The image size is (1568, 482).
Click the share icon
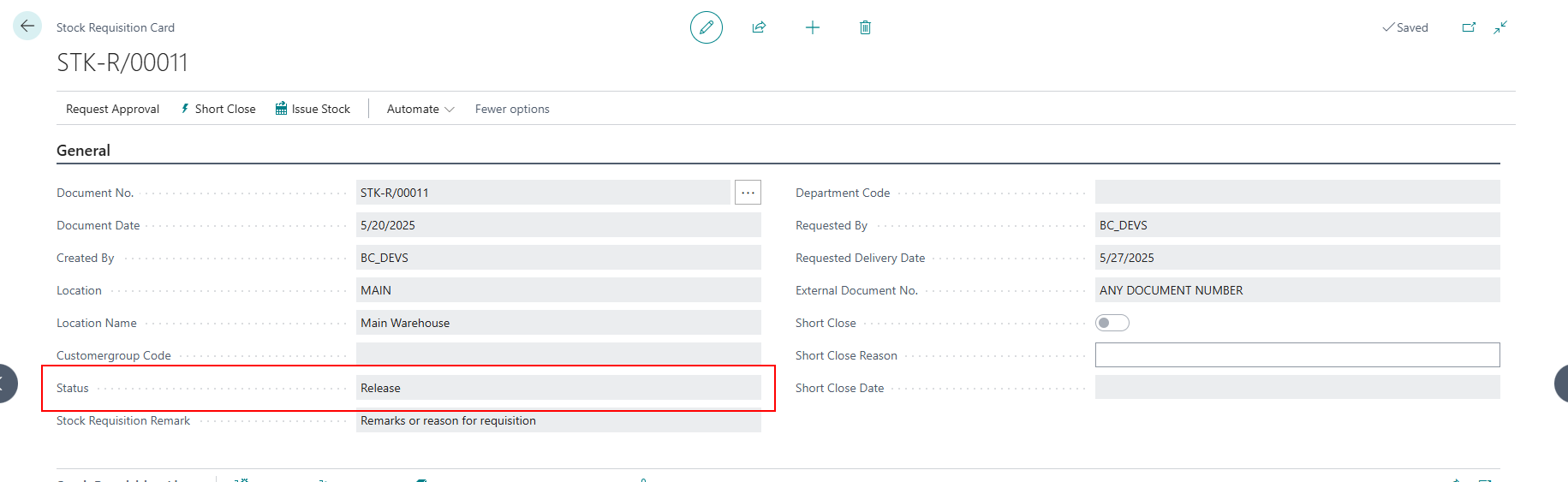[x=759, y=27]
